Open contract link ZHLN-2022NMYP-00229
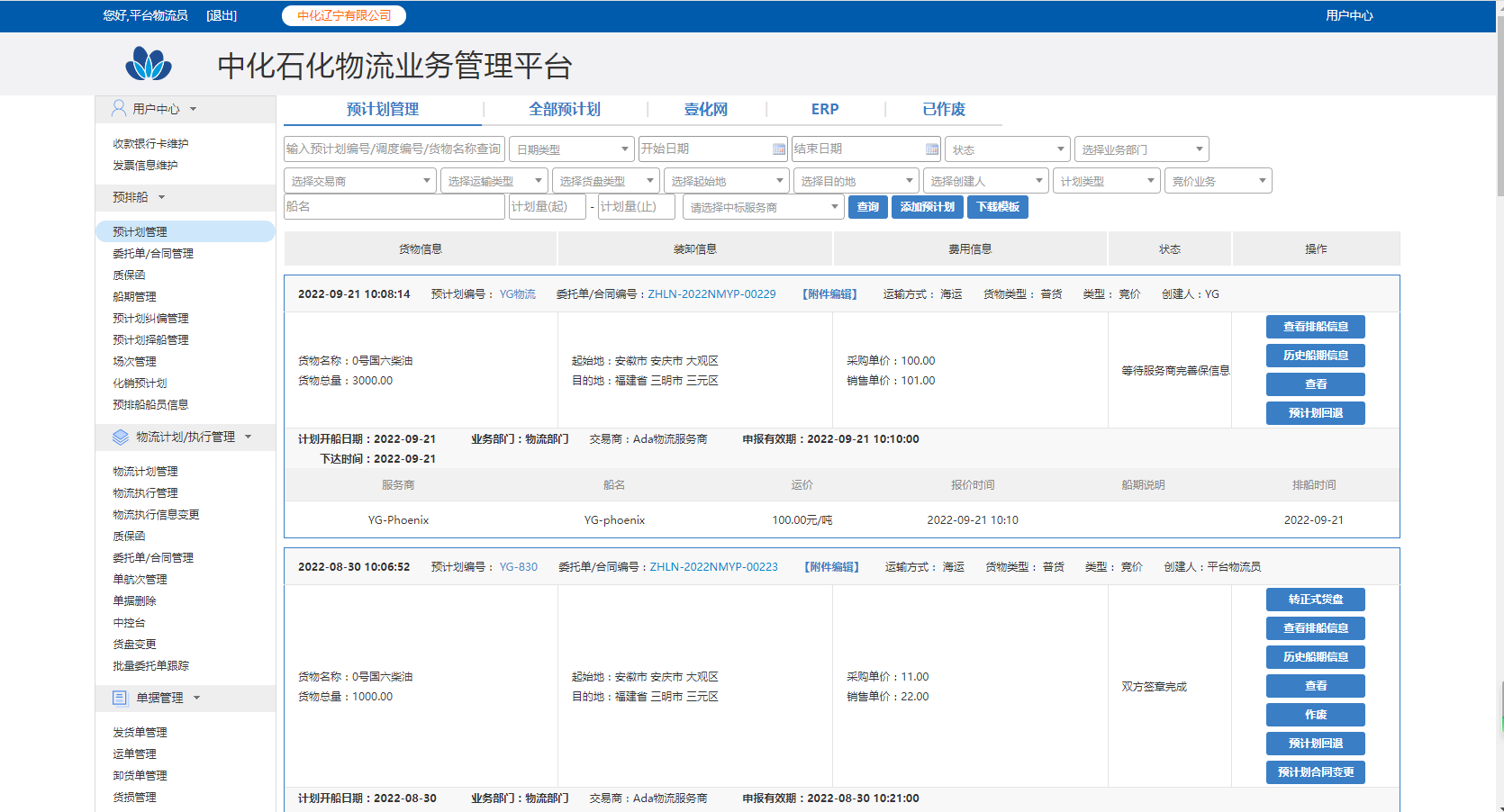Viewport: 1504px width, 812px height. [x=711, y=294]
